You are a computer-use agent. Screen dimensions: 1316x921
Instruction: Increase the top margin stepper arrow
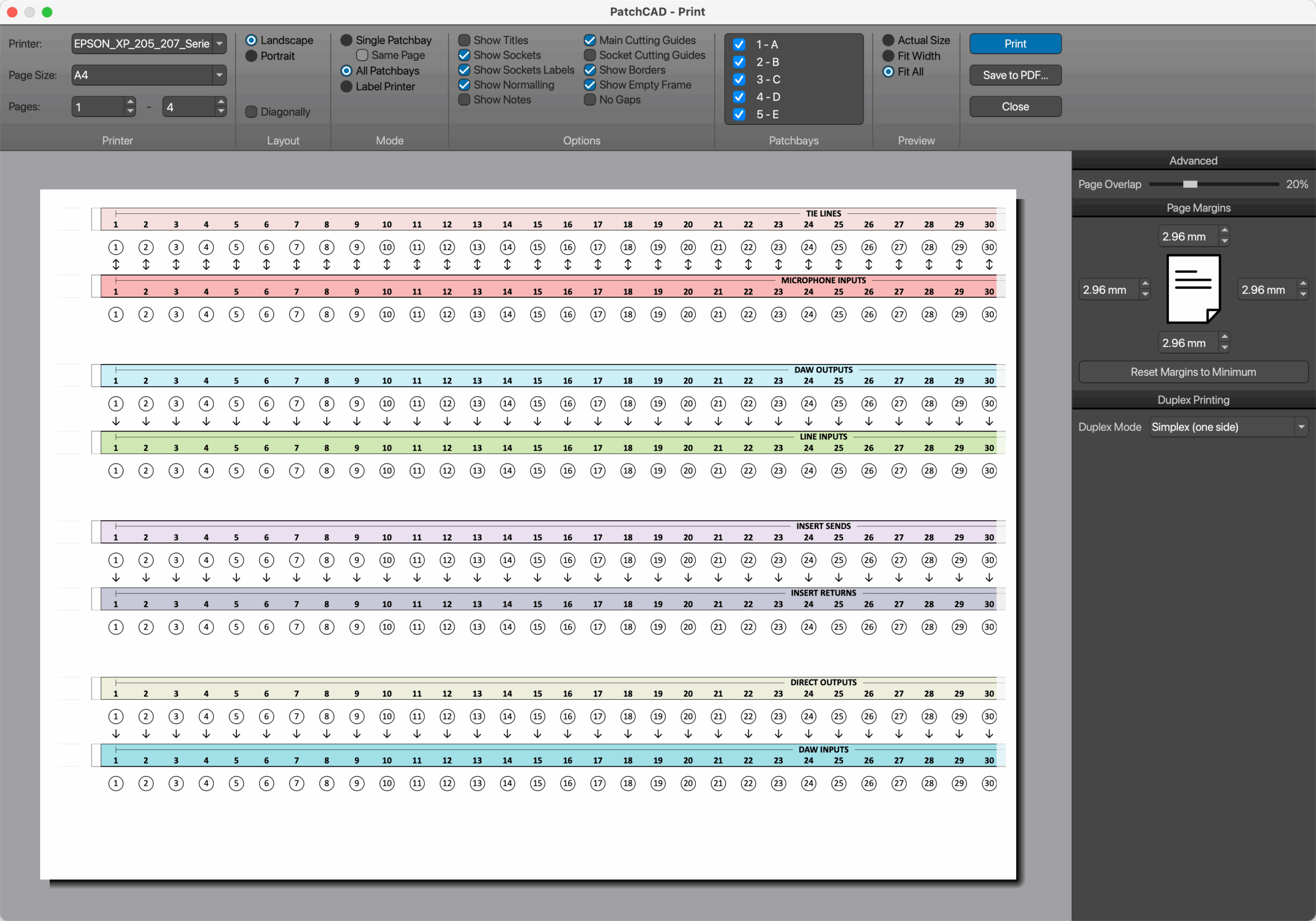coord(1224,230)
